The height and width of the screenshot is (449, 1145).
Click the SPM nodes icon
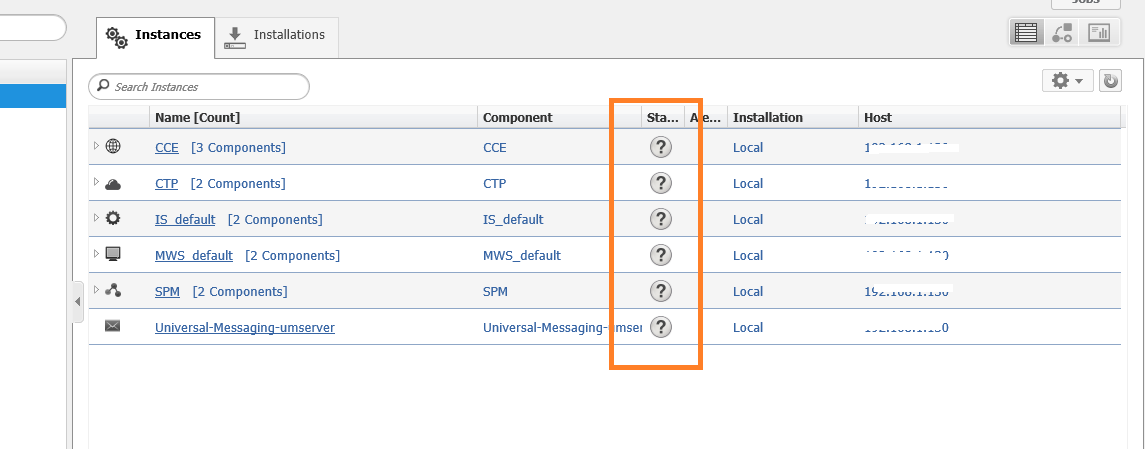click(112, 290)
